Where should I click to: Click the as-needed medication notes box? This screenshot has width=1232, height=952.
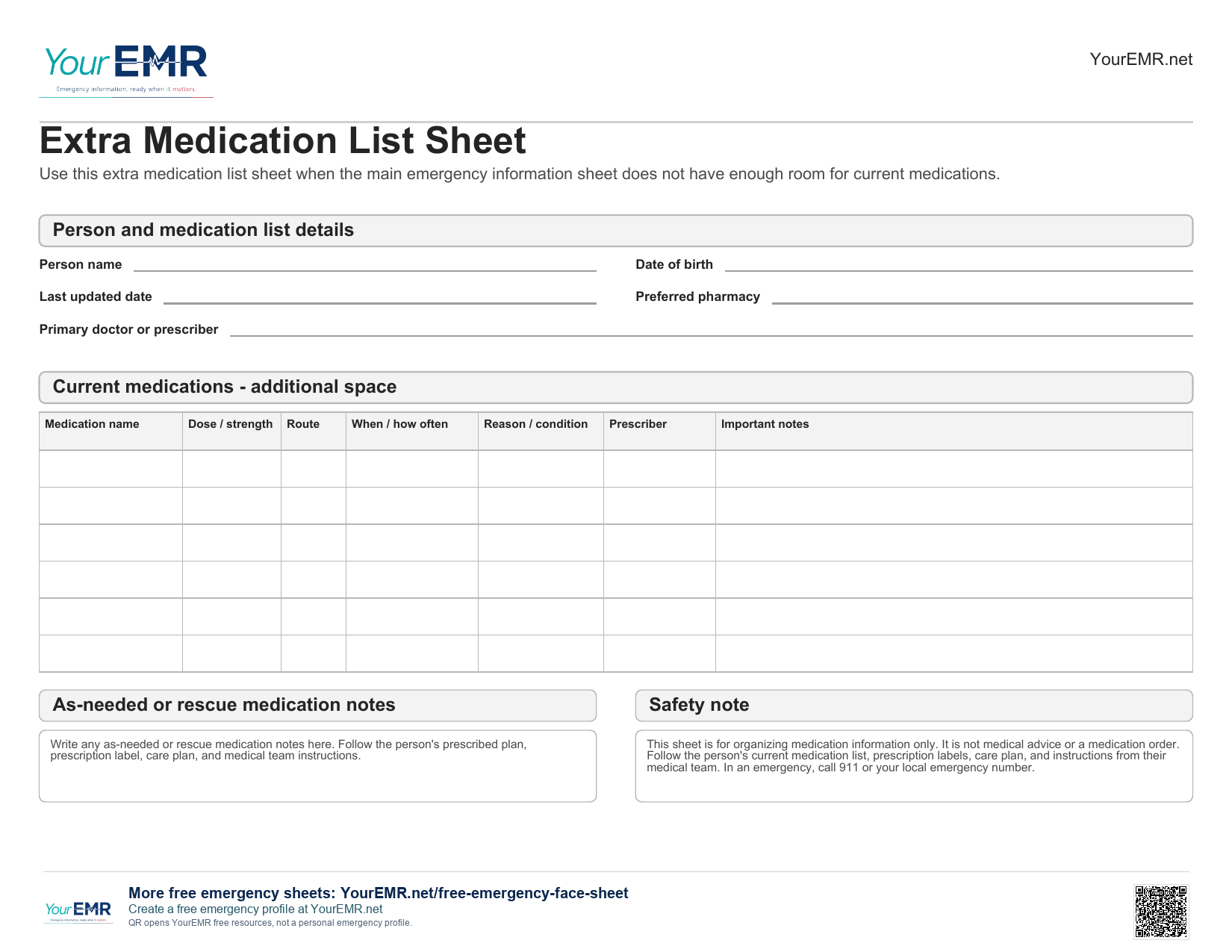[x=317, y=766]
